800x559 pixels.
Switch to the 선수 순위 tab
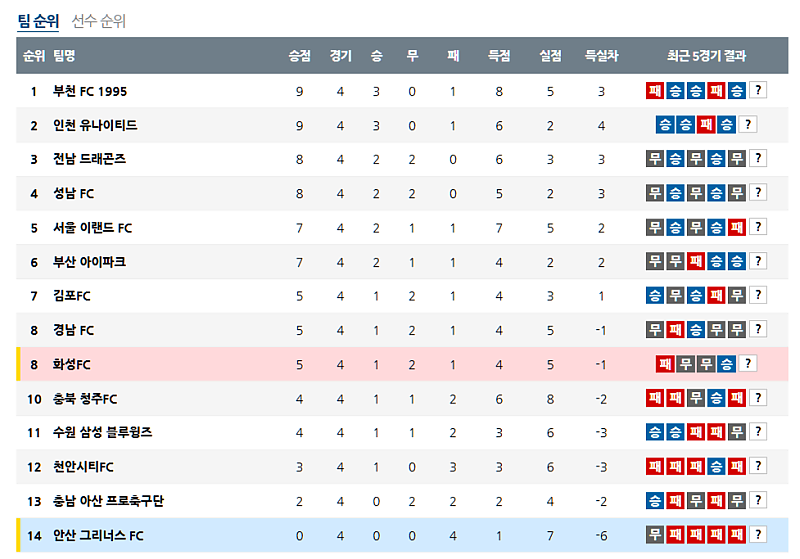tap(99, 21)
